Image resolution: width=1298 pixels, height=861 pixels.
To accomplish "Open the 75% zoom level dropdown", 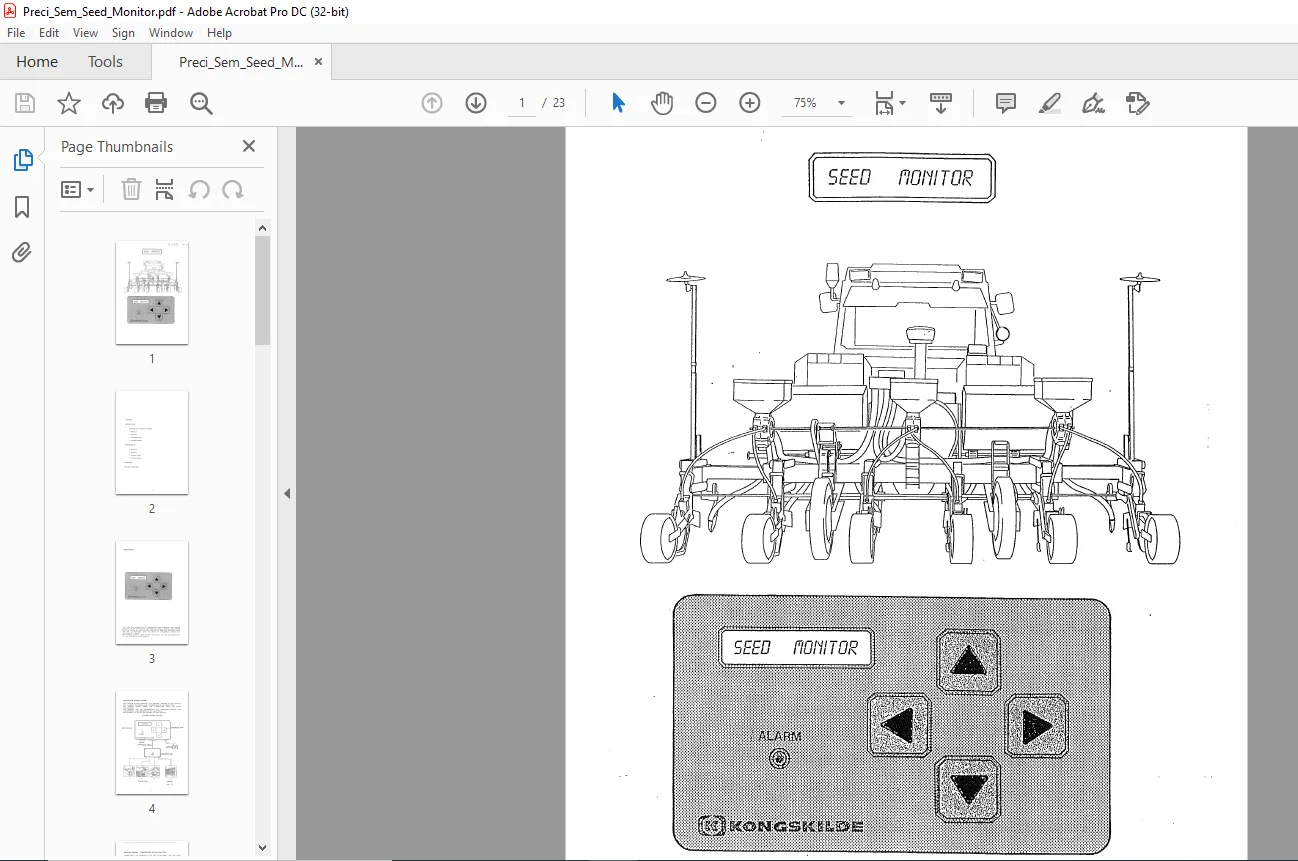I will (x=841, y=103).
